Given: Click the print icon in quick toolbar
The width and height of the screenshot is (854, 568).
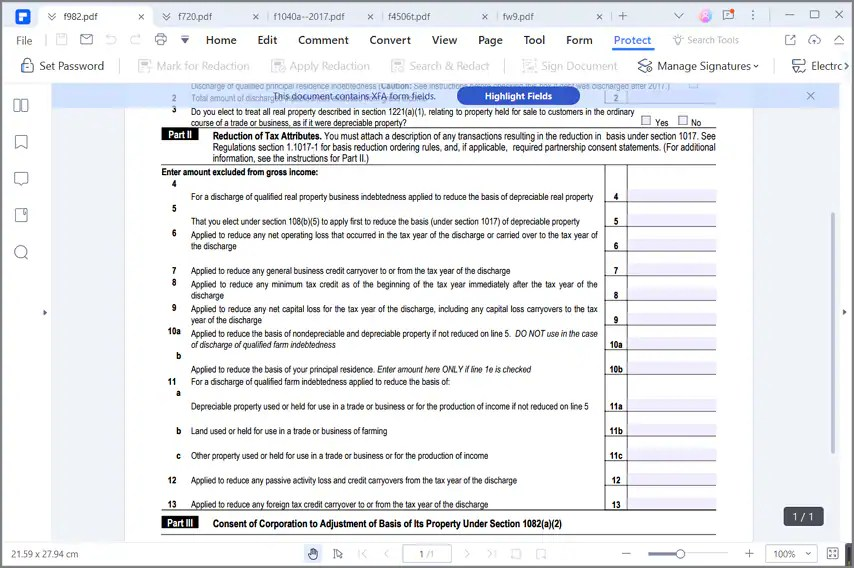Looking at the screenshot, I should point(161,40).
